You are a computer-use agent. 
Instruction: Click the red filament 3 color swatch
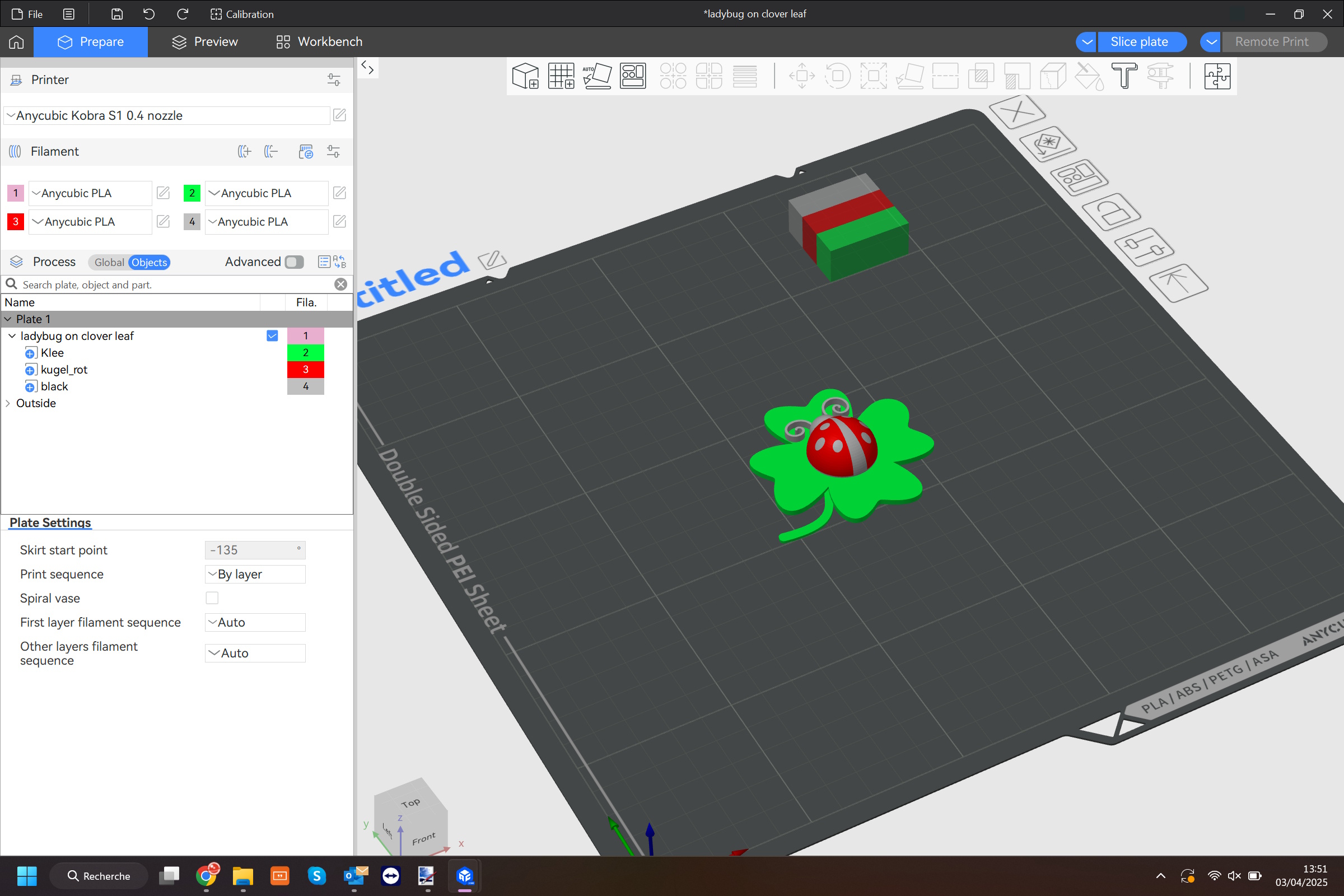[16, 222]
